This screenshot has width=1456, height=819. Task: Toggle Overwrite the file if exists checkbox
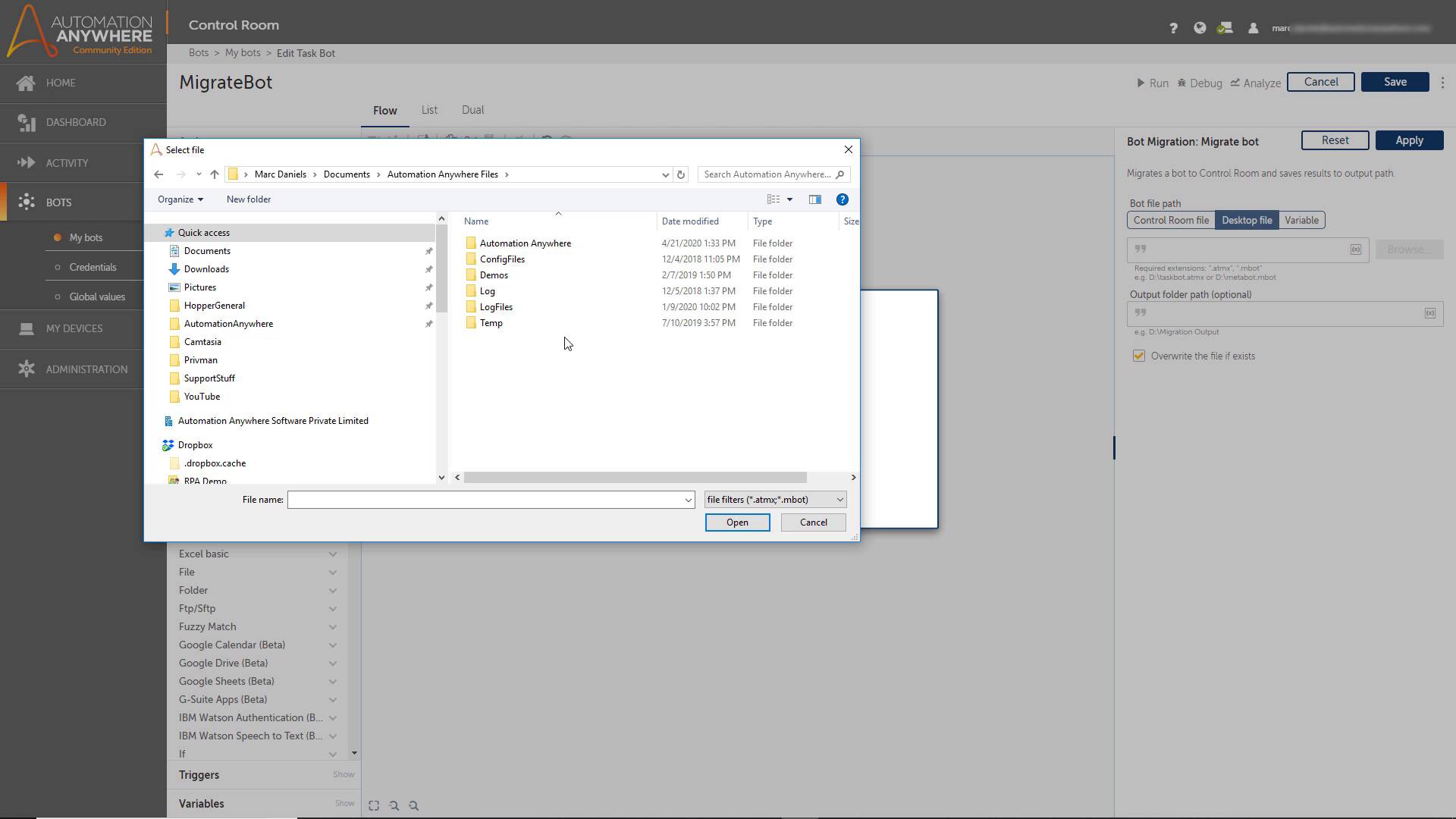(x=1139, y=356)
